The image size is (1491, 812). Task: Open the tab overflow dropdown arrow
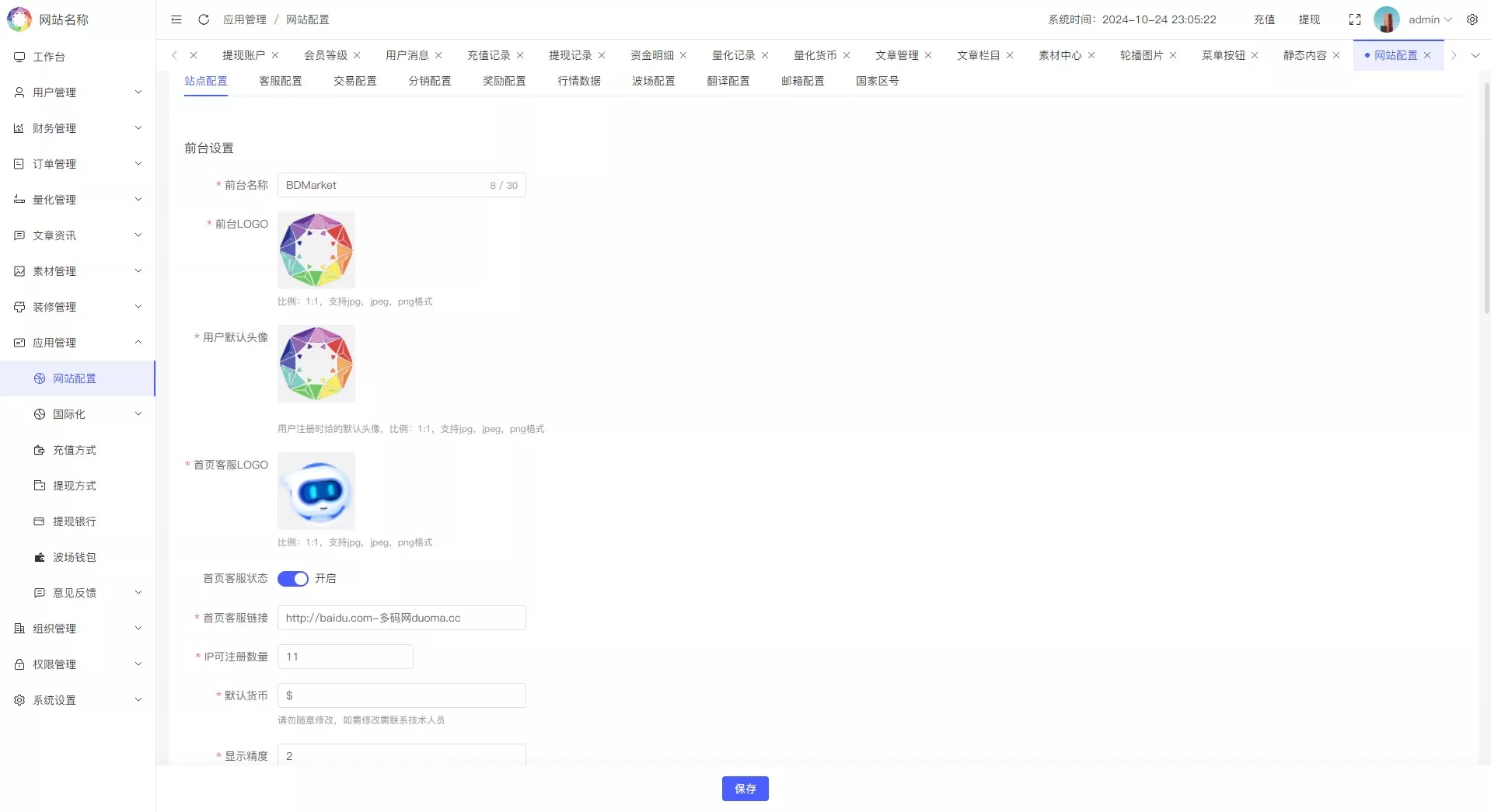(x=1475, y=55)
